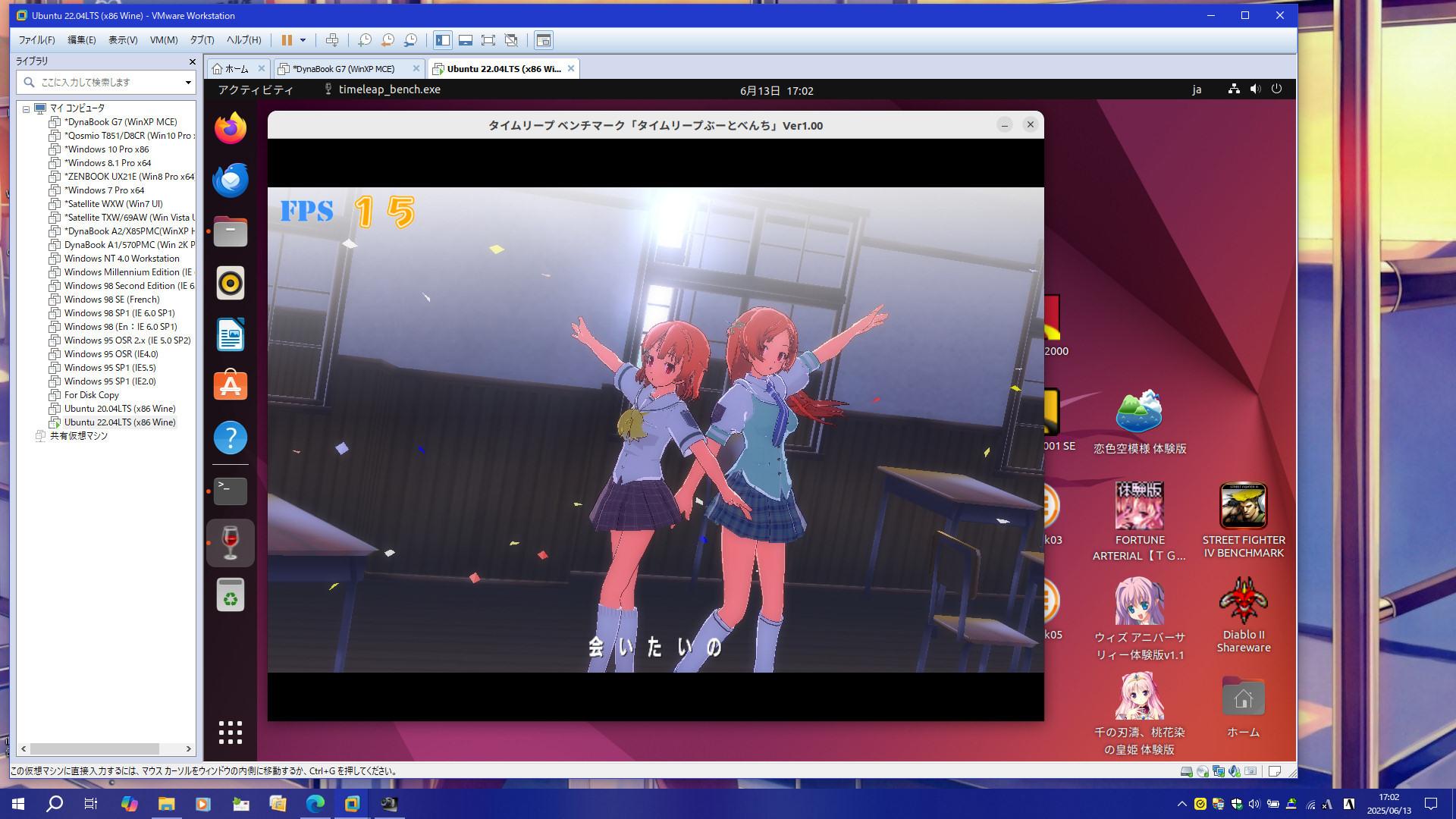Select 共有仮想マシン in library tree

(x=78, y=436)
